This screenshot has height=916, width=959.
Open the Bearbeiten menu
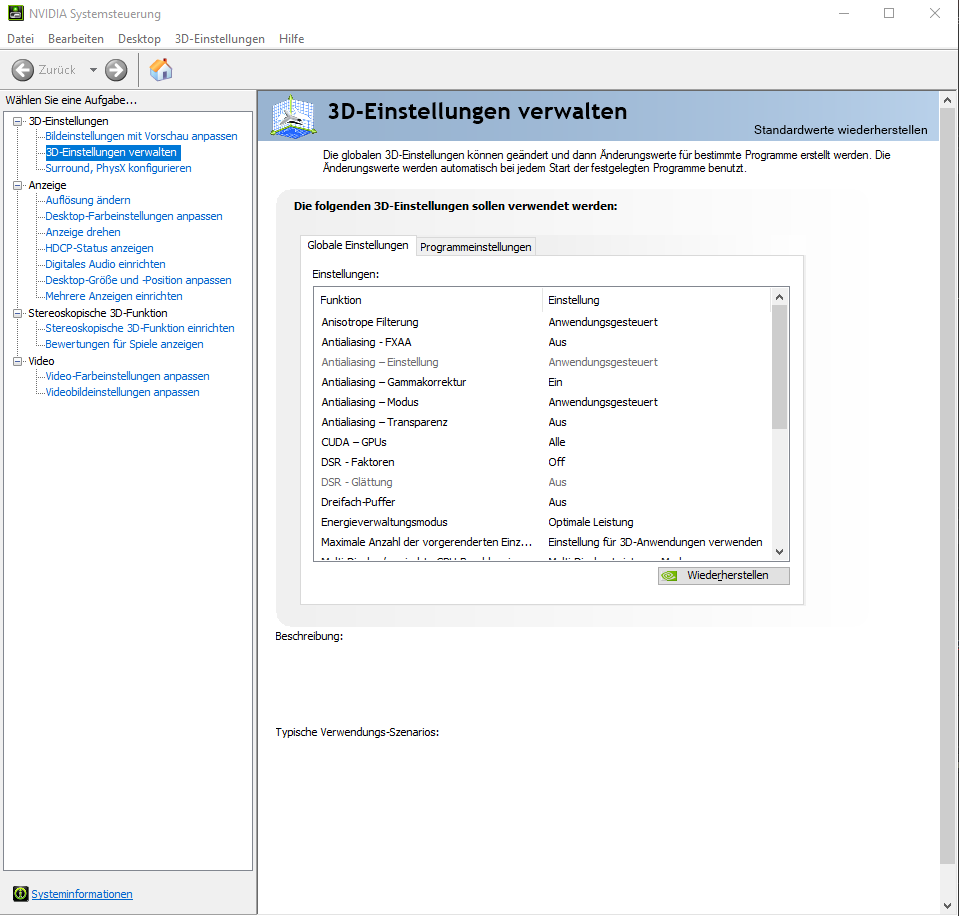pos(76,39)
